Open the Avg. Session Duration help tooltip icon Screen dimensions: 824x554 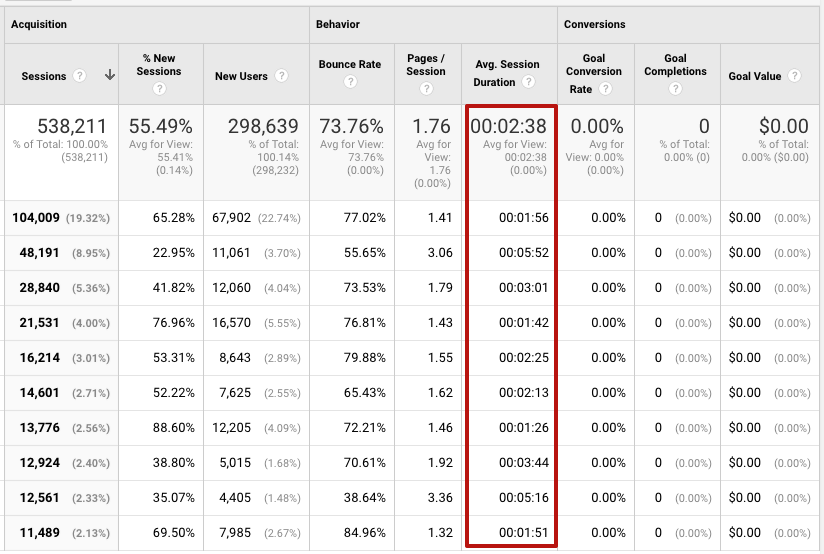(x=528, y=83)
